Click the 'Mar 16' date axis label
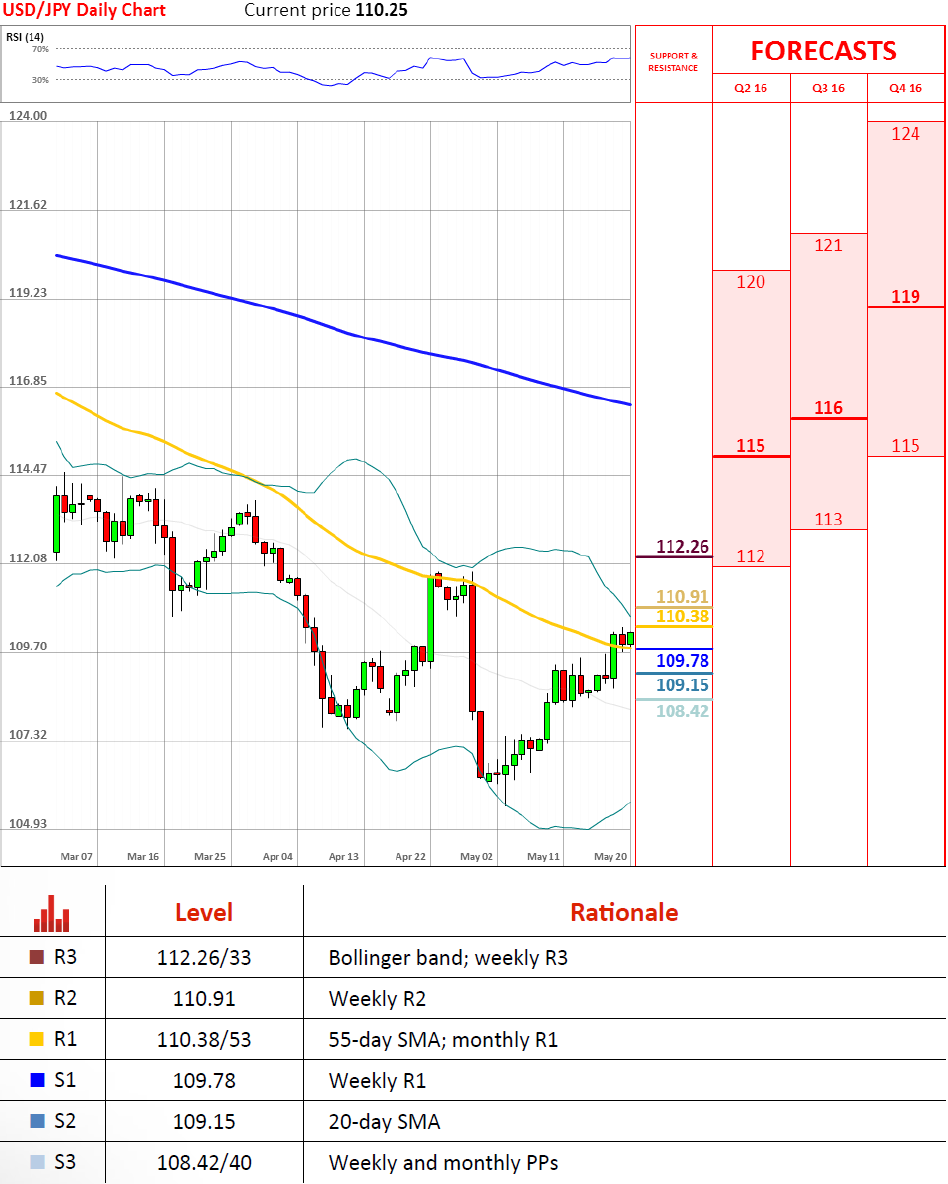The width and height of the screenshot is (948, 1184). click(143, 856)
